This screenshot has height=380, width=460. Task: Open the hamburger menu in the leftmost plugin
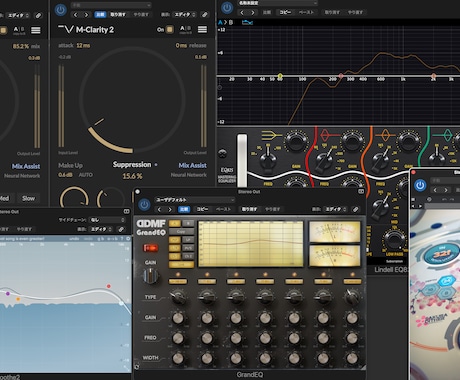click(36, 30)
